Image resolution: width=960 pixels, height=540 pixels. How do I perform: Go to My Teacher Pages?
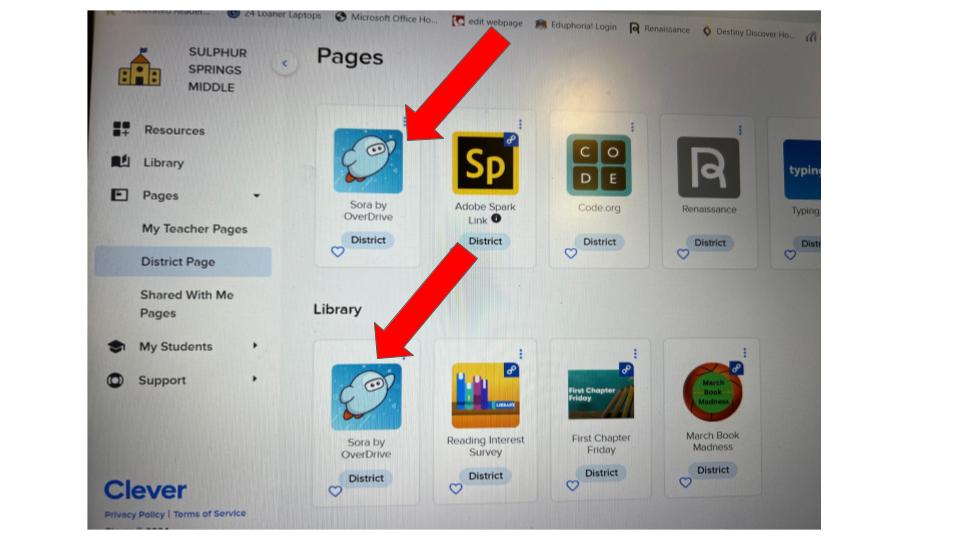point(195,228)
